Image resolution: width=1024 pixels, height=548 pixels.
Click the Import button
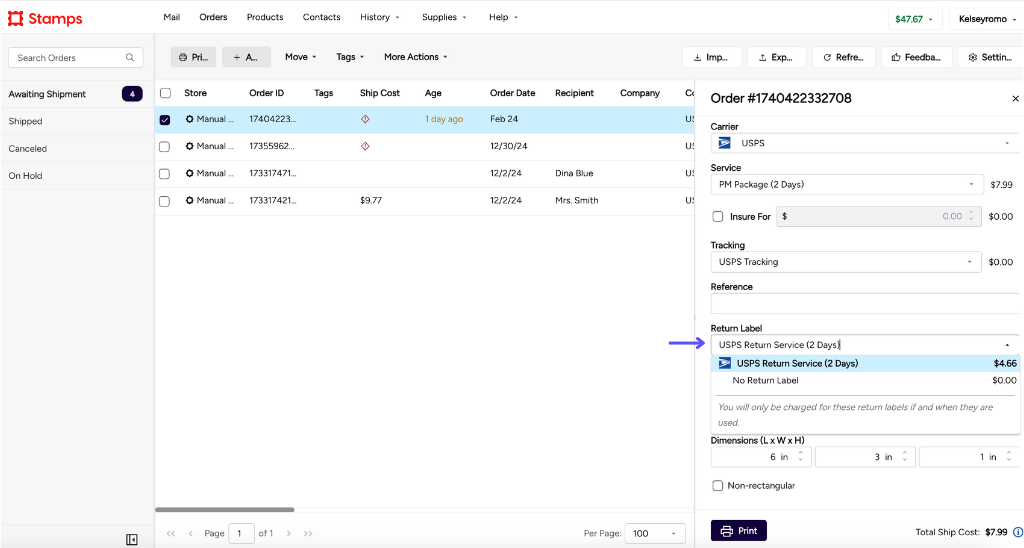click(712, 57)
